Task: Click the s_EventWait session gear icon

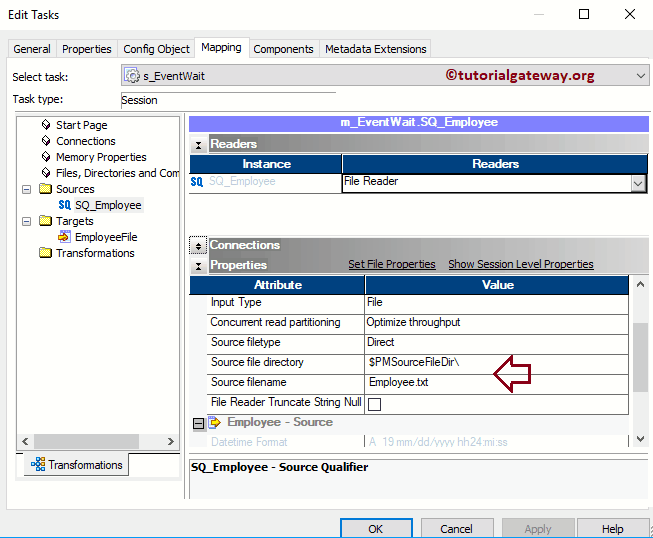Action: tap(132, 76)
